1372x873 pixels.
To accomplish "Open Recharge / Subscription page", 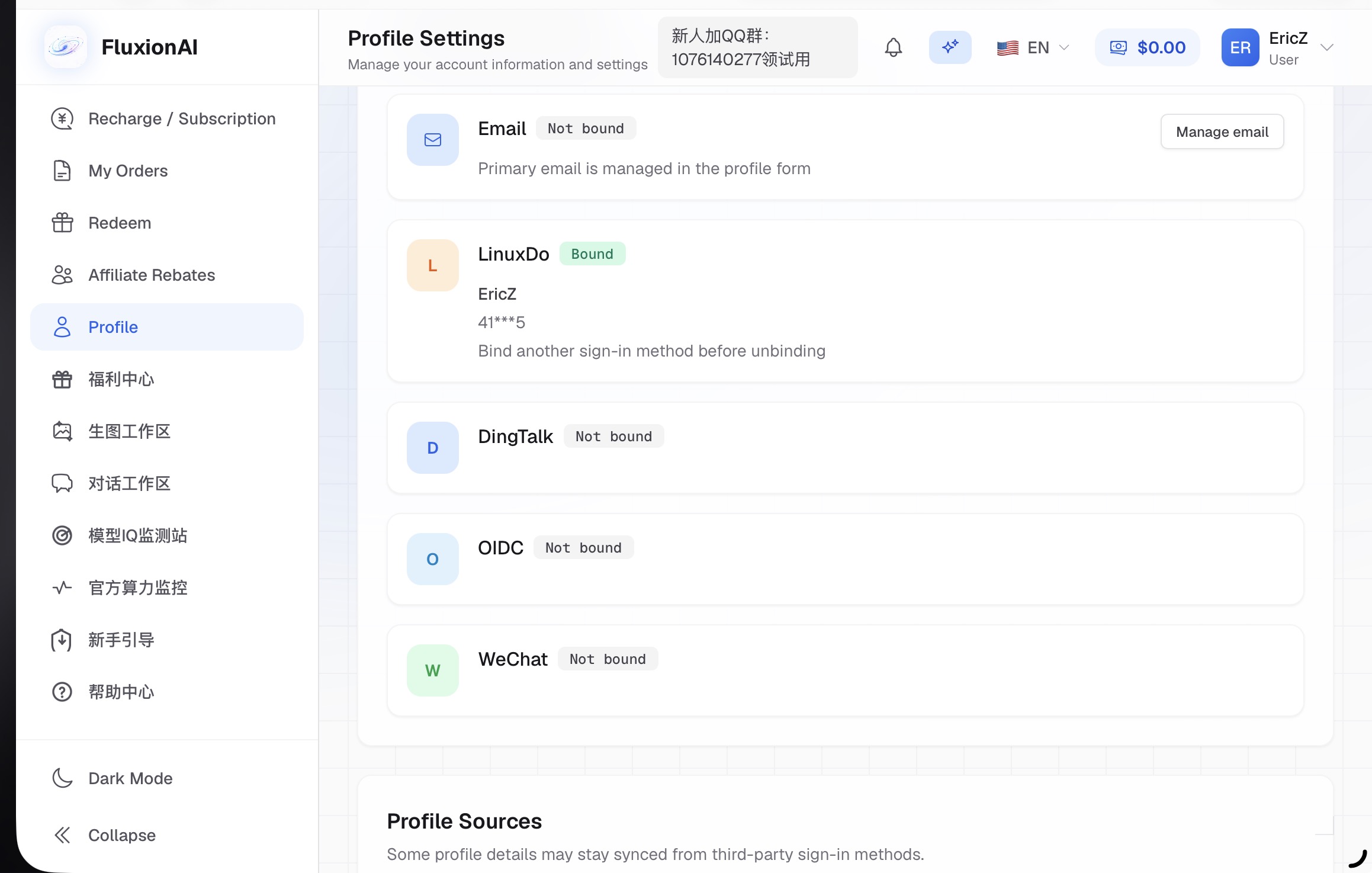I will point(167,118).
